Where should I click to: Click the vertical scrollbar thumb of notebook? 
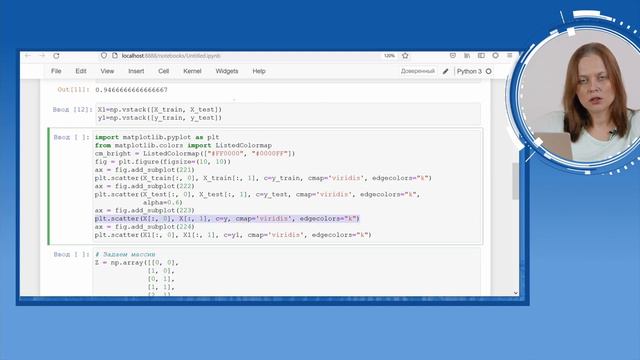click(x=516, y=181)
